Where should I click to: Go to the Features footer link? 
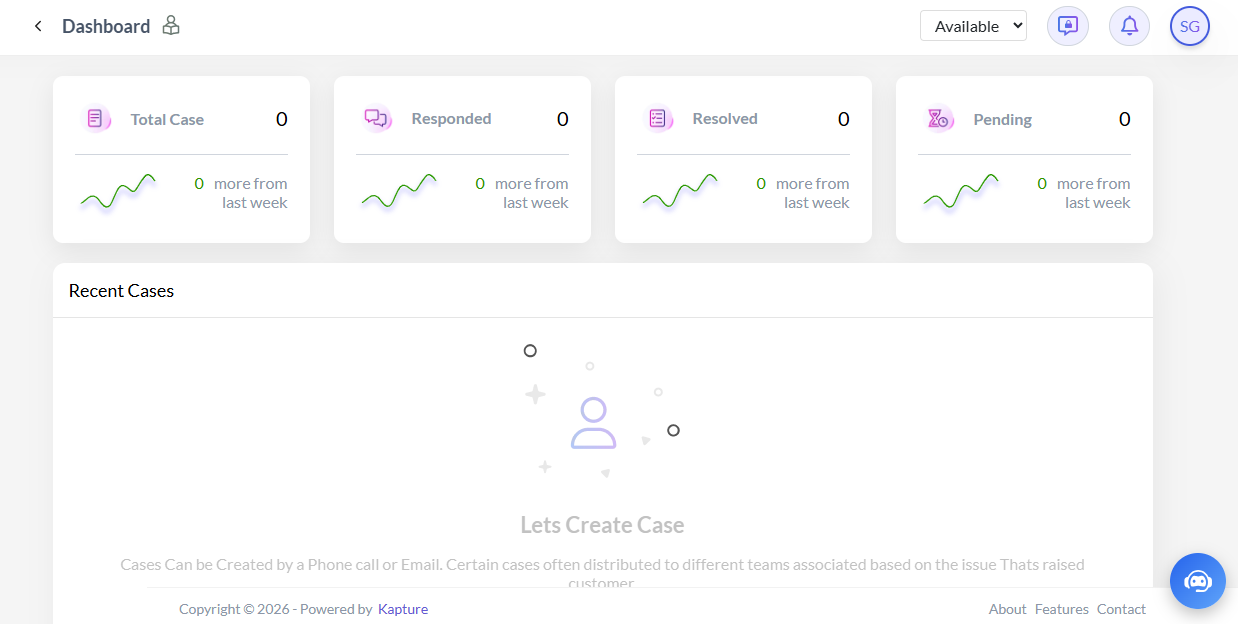pos(1061,609)
